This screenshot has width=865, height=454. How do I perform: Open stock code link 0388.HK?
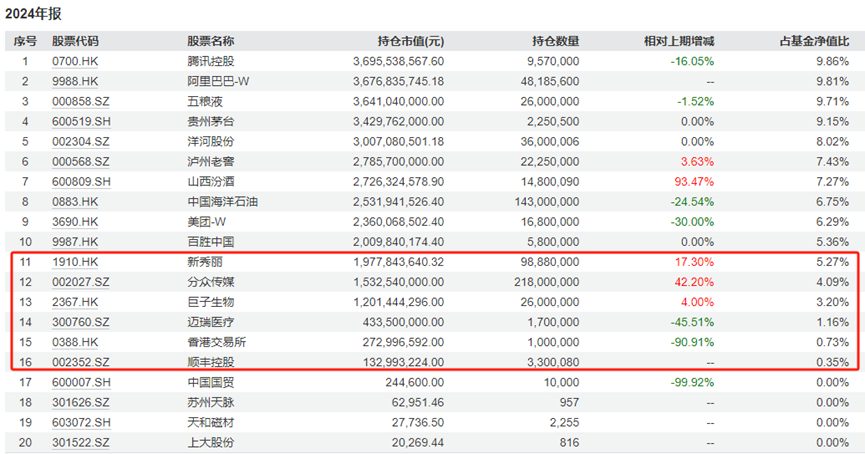point(75,342)
